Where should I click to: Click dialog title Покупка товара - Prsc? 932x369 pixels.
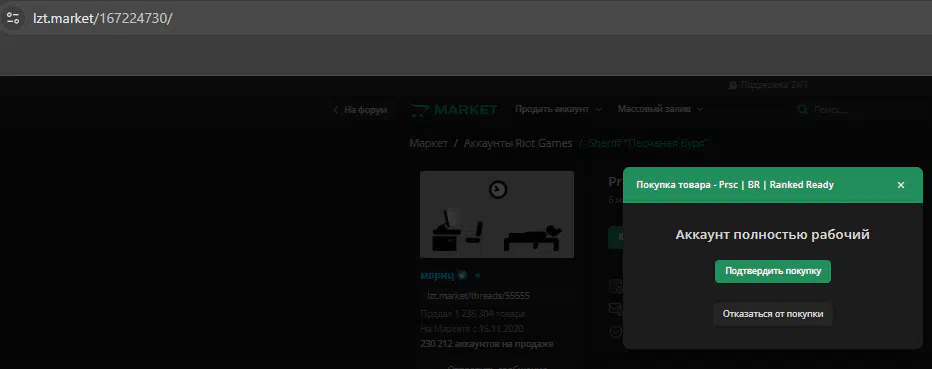(735, 185)
